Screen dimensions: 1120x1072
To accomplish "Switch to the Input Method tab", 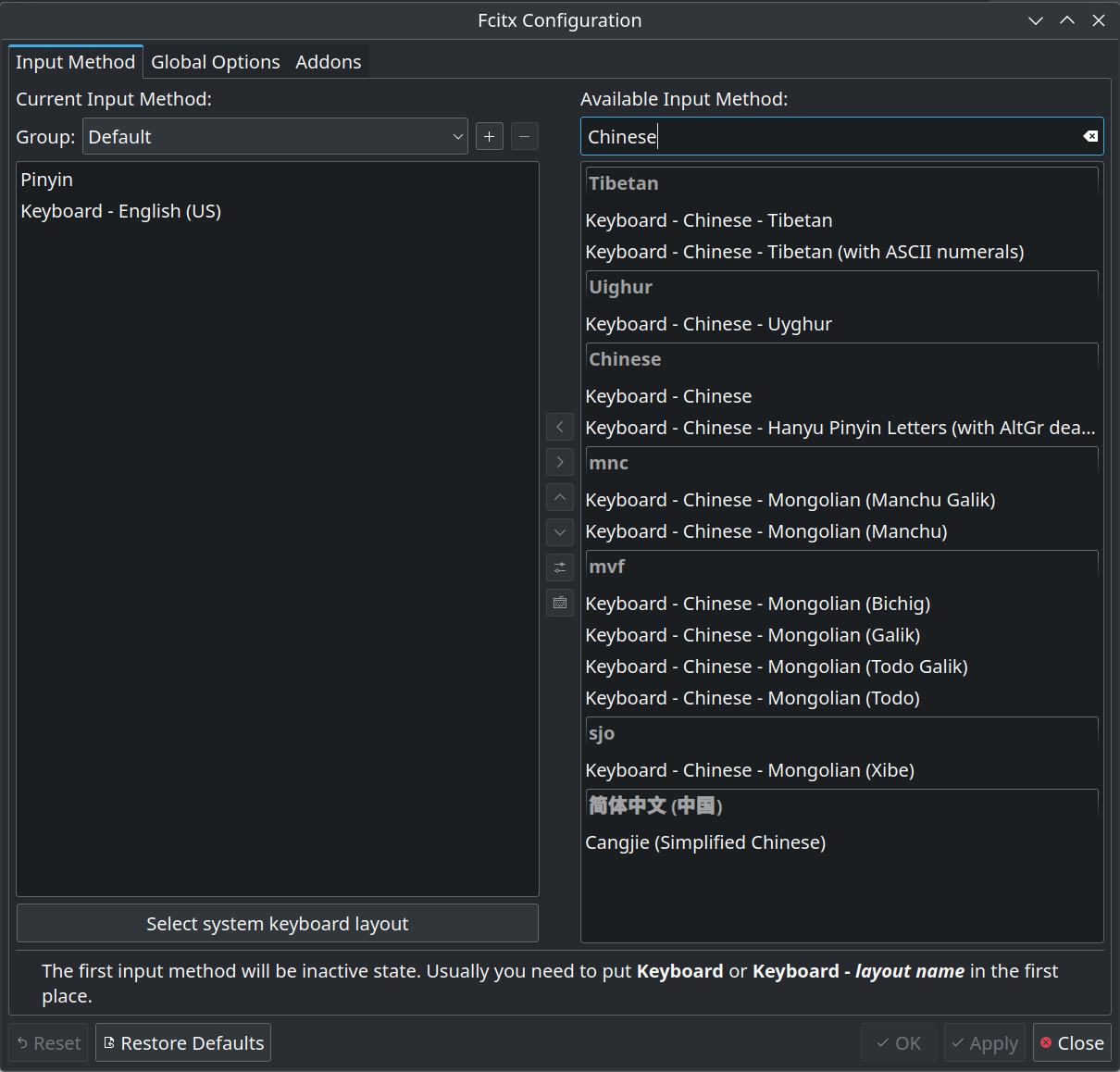I will [x=76, y=62].
